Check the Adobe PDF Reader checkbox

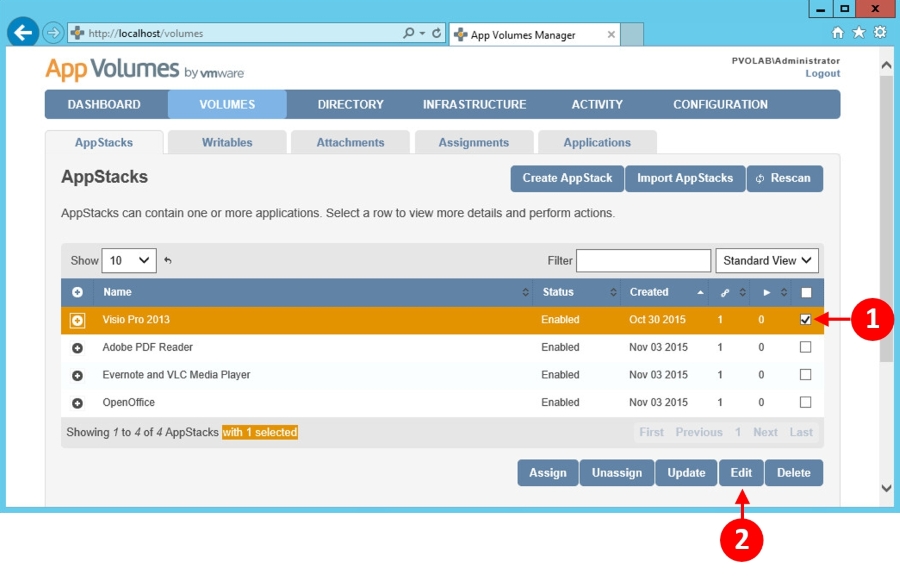(x=805, y=347)
